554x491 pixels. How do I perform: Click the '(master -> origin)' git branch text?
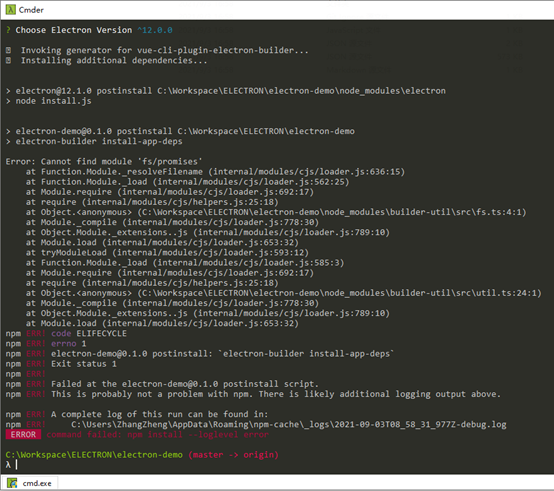[233, 455]
